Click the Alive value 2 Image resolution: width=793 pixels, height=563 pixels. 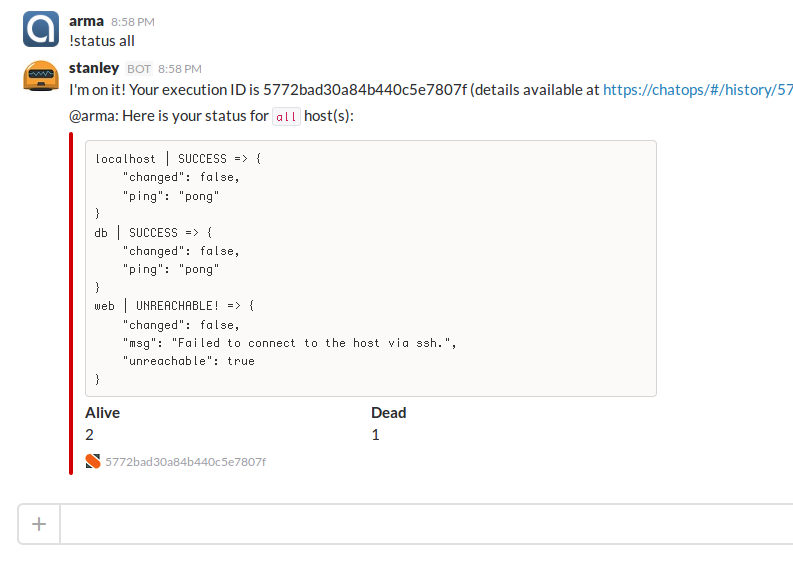[90, 435]
